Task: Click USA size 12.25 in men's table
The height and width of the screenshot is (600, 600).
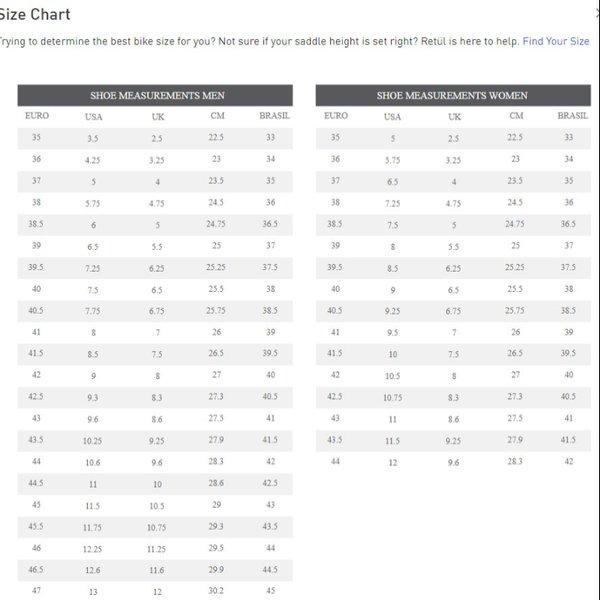Action: [93, 548]
